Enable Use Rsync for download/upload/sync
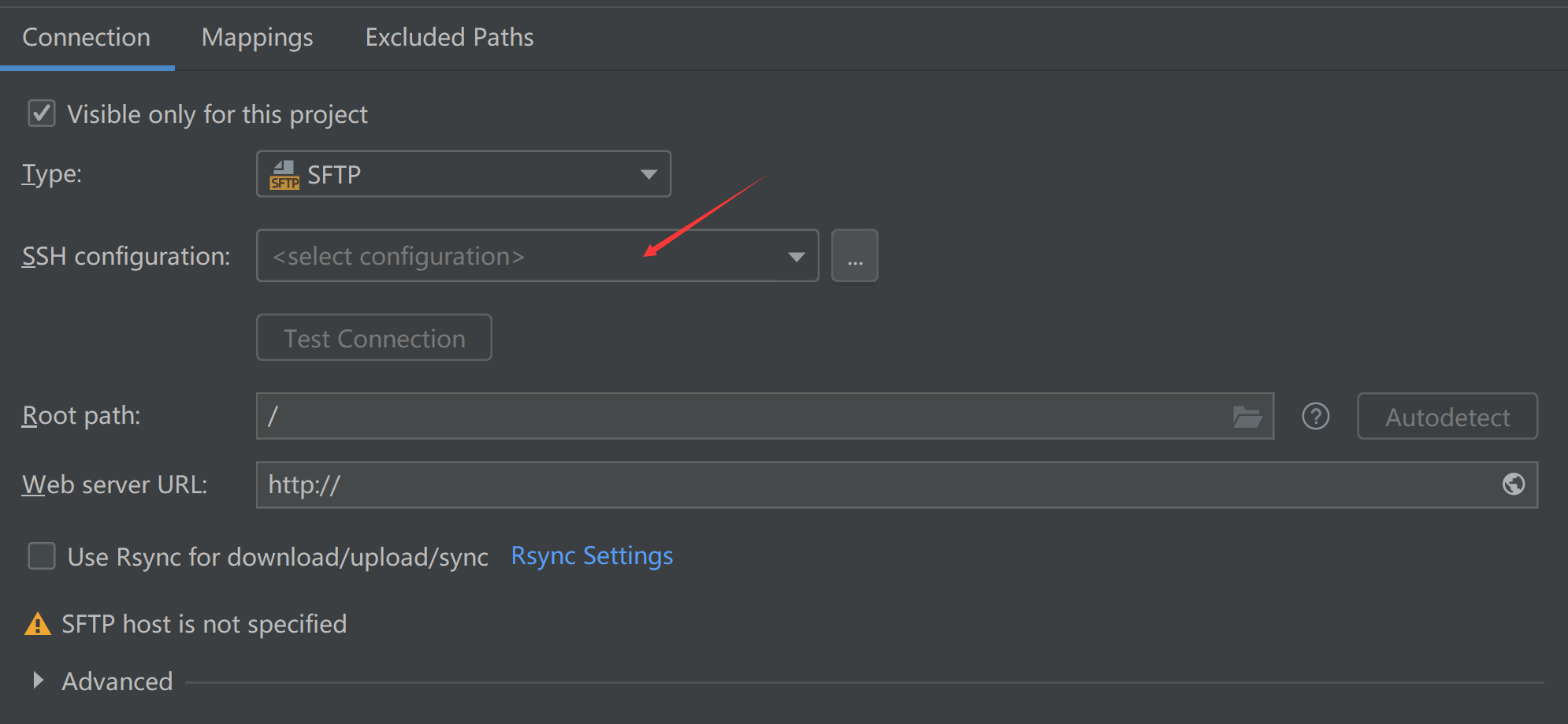The image size is (1568, 724). pos(42,556)
